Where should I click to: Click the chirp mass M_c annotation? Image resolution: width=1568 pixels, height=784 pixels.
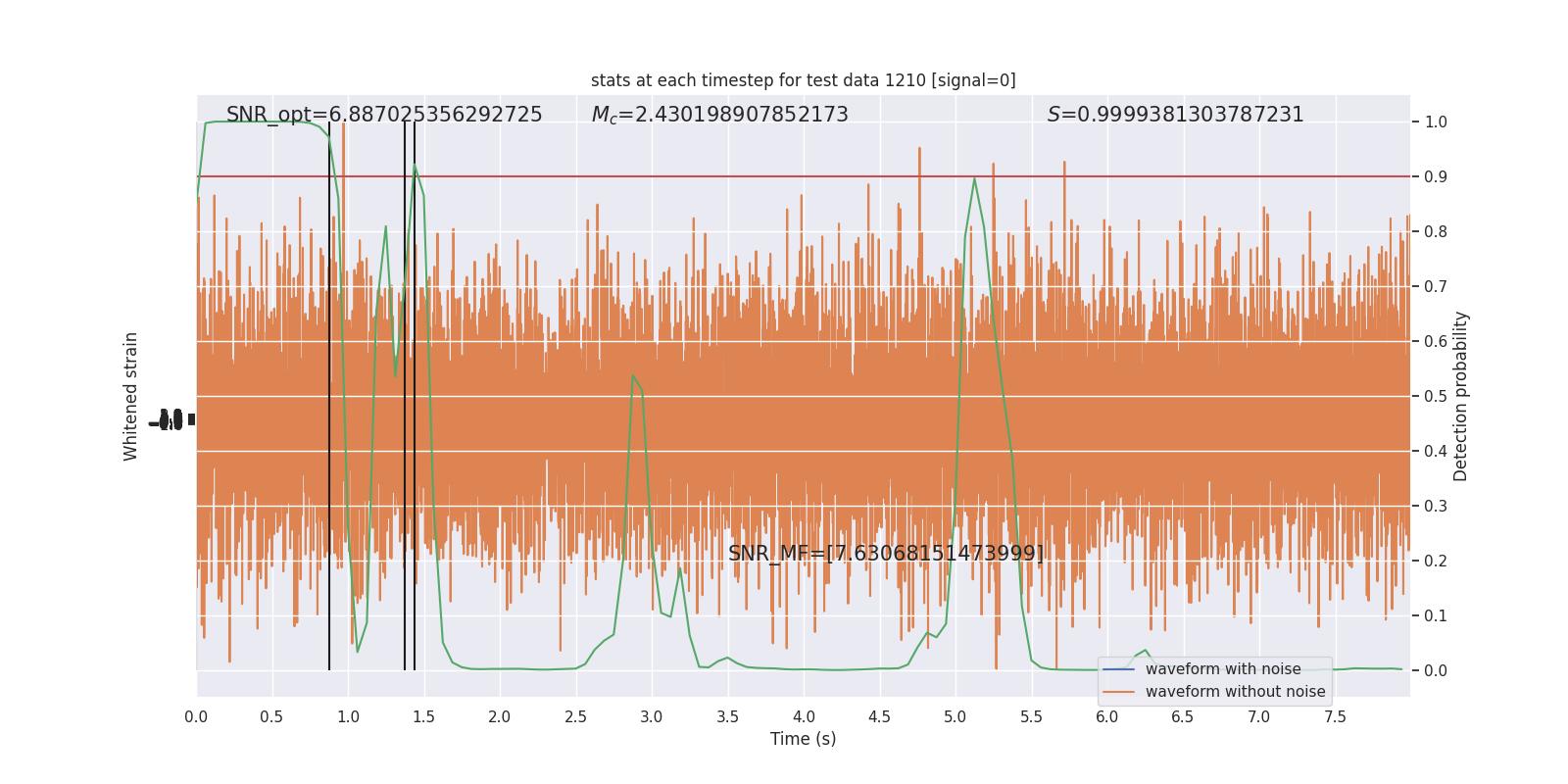pyautogui.click(x=720, y=115)
